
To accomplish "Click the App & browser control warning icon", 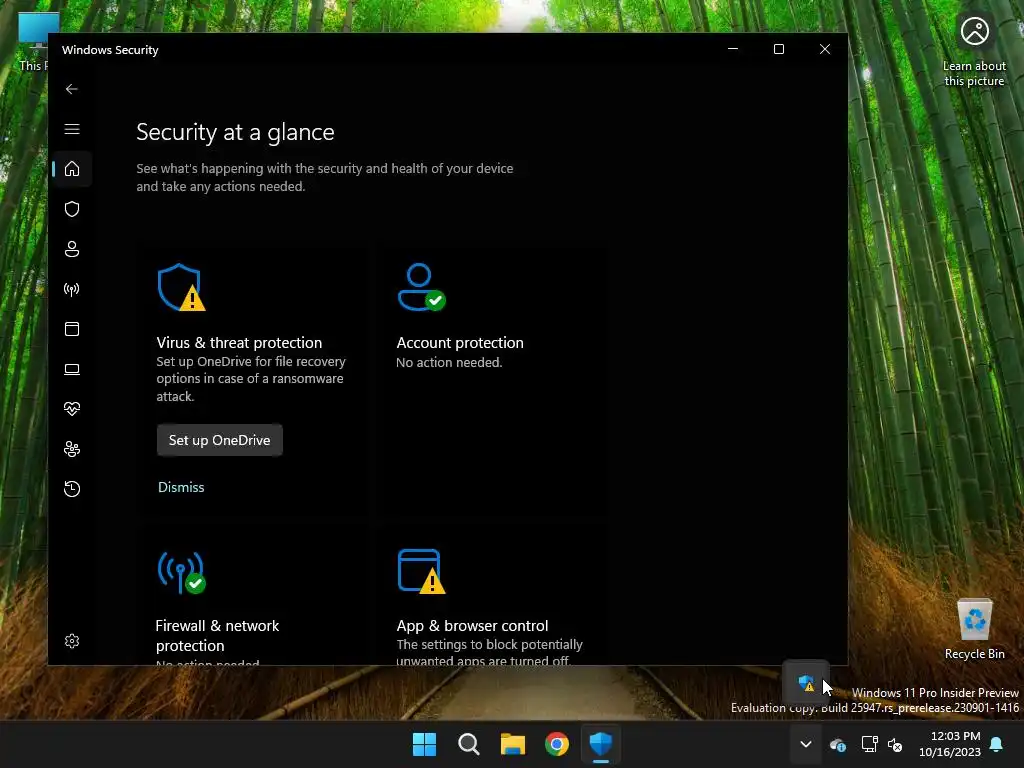I will (421, 571).
